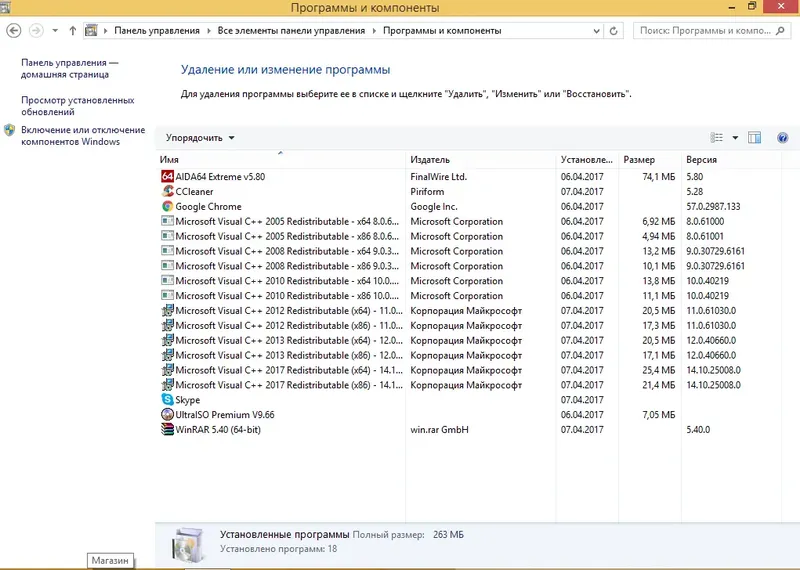Click Google Inc. publisher cell
This screenshot has width=800, height=570.
[x=434, y=207]
